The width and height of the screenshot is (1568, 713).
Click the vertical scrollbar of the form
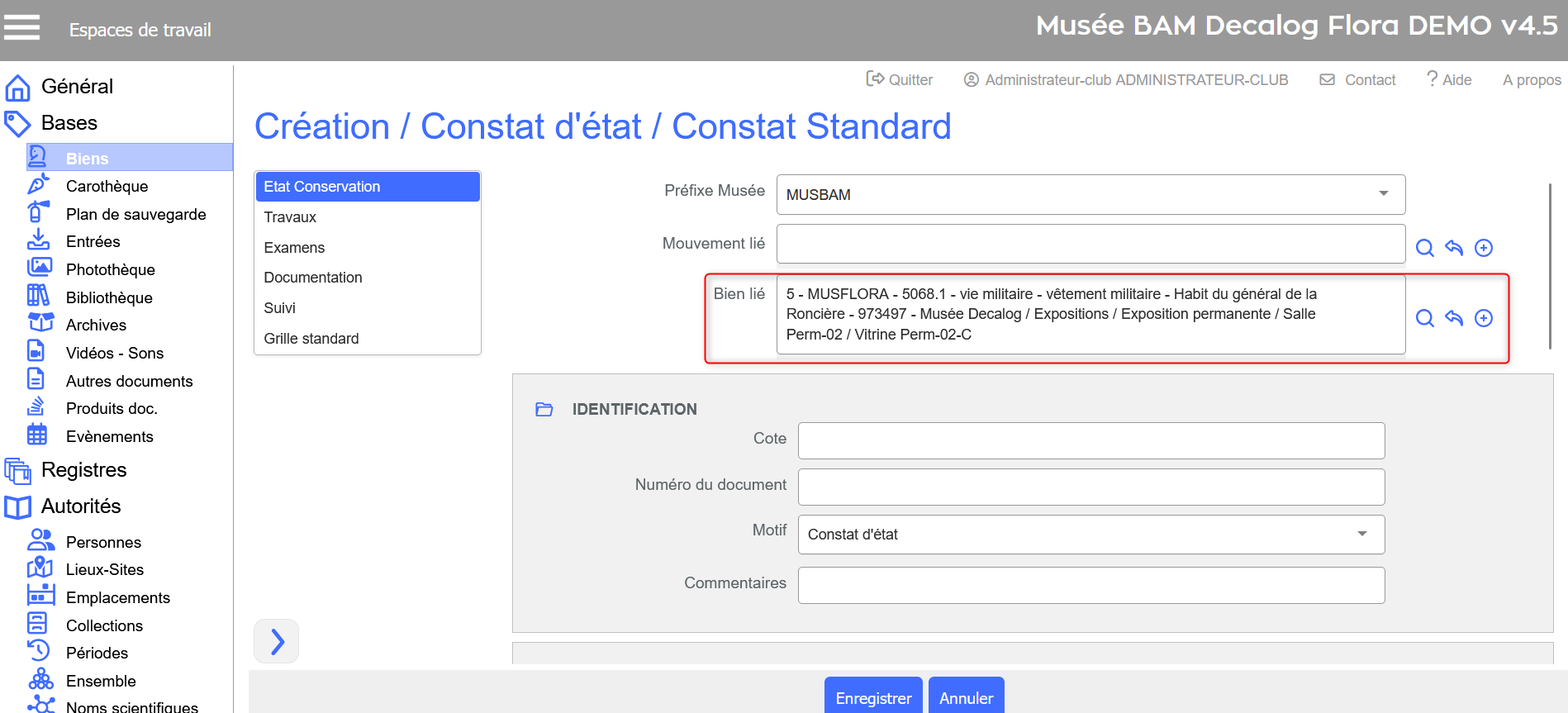tap(1549, 264)
